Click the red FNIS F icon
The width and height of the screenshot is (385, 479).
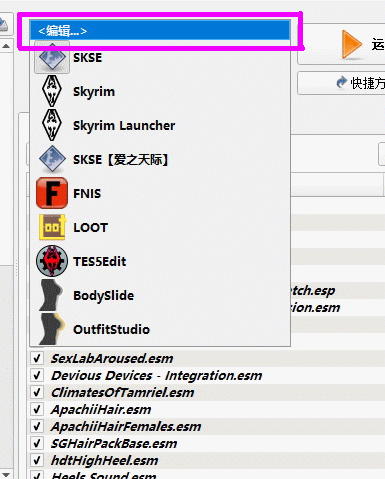52,193
